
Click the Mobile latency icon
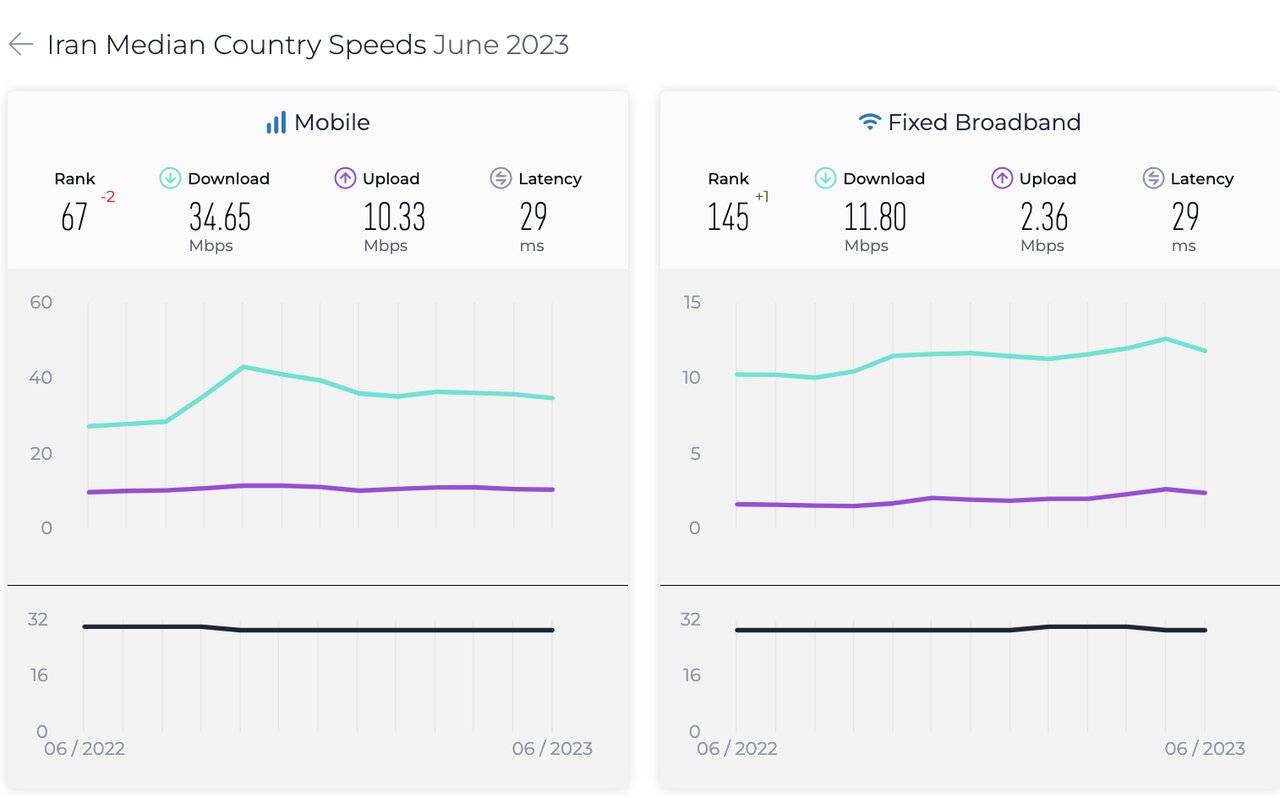coord(501,178)
